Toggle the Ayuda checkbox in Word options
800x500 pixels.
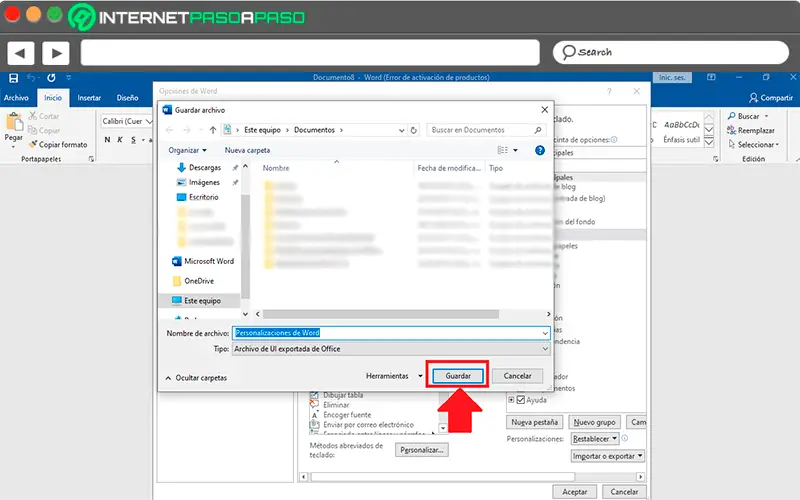pos(521,400)
